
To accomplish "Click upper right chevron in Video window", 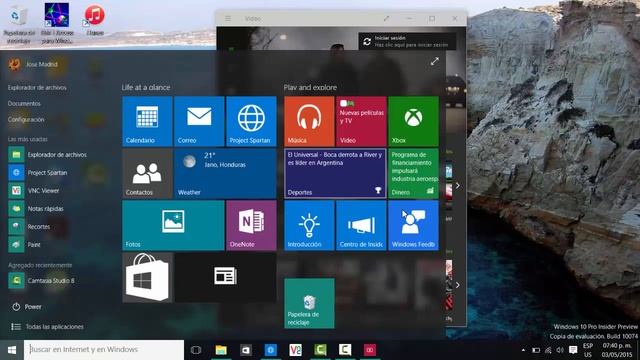I will coord(458,186).
